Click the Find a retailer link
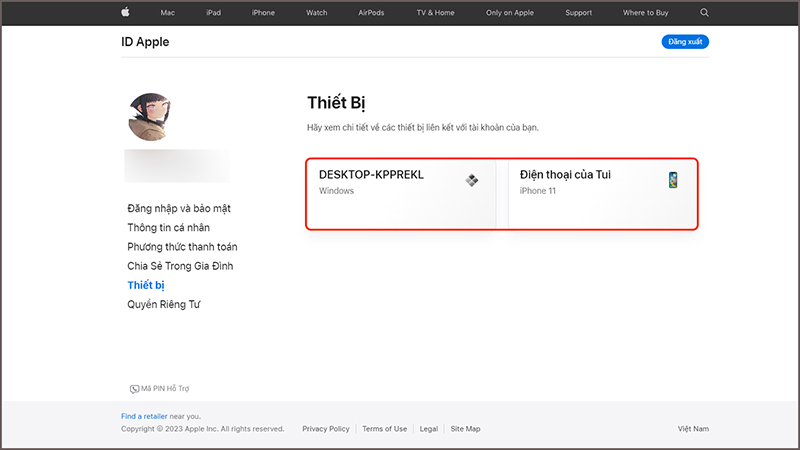This screenshot has height=450, width=800. click(144, 416)
